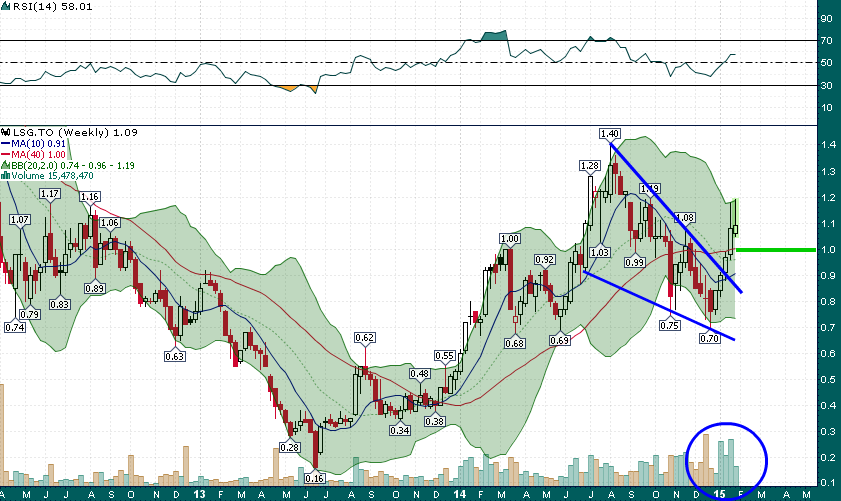The height and width of the screenshot is (501, 841).
Task: Click the 0.62 high price label
Action: tap(365, 338)
